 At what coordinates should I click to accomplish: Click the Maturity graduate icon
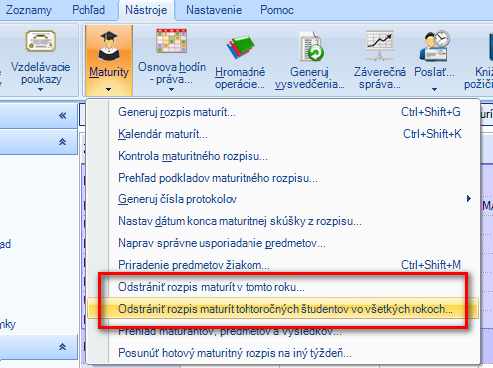(x=109, y=46)
